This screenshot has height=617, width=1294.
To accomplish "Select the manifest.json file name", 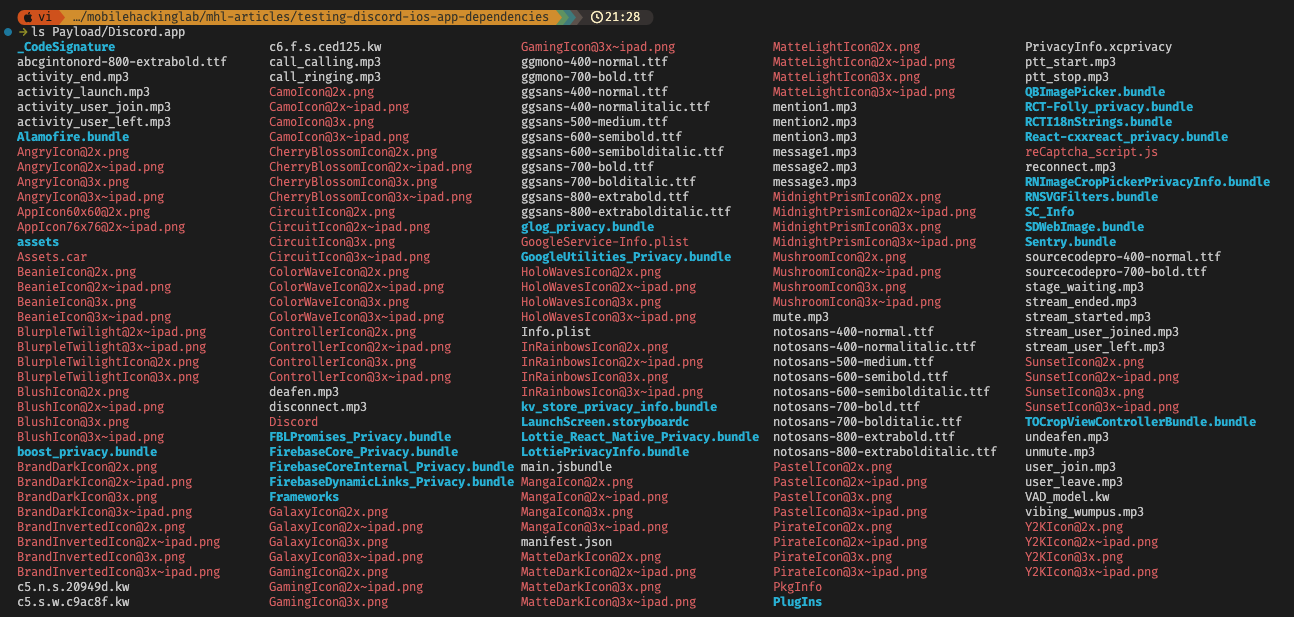I will click(567, 542).
